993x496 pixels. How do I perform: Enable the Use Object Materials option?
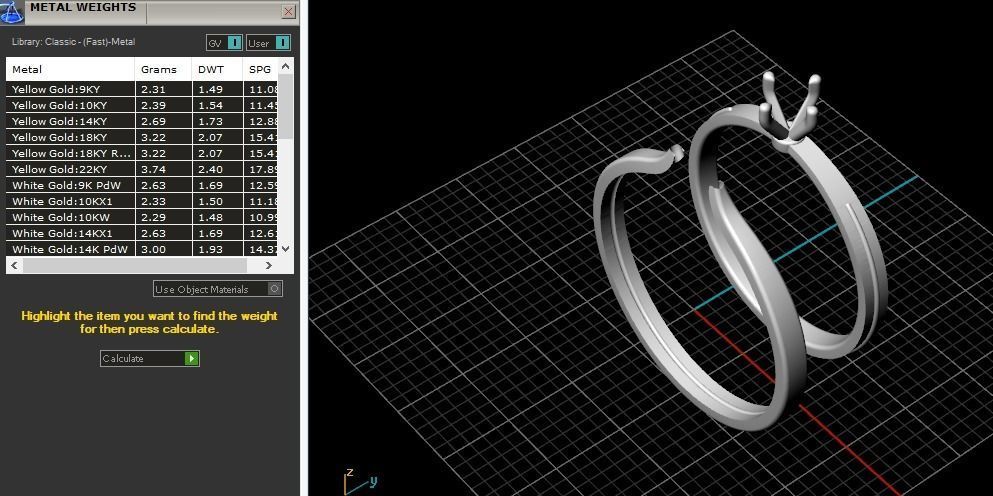tap(218, 289)
